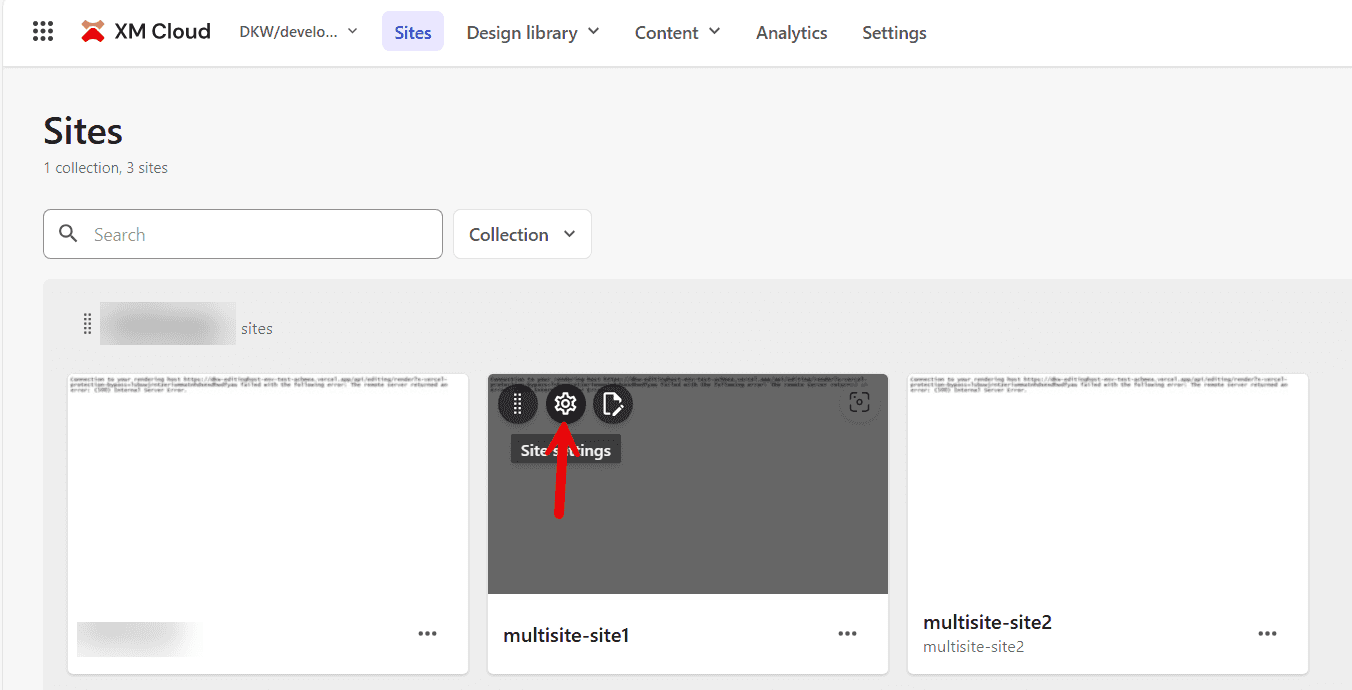Click the bold multisite-site2 title
The height and width of the screenshot is (690, 1352).
pyautogui.click(x=987, y=622)
